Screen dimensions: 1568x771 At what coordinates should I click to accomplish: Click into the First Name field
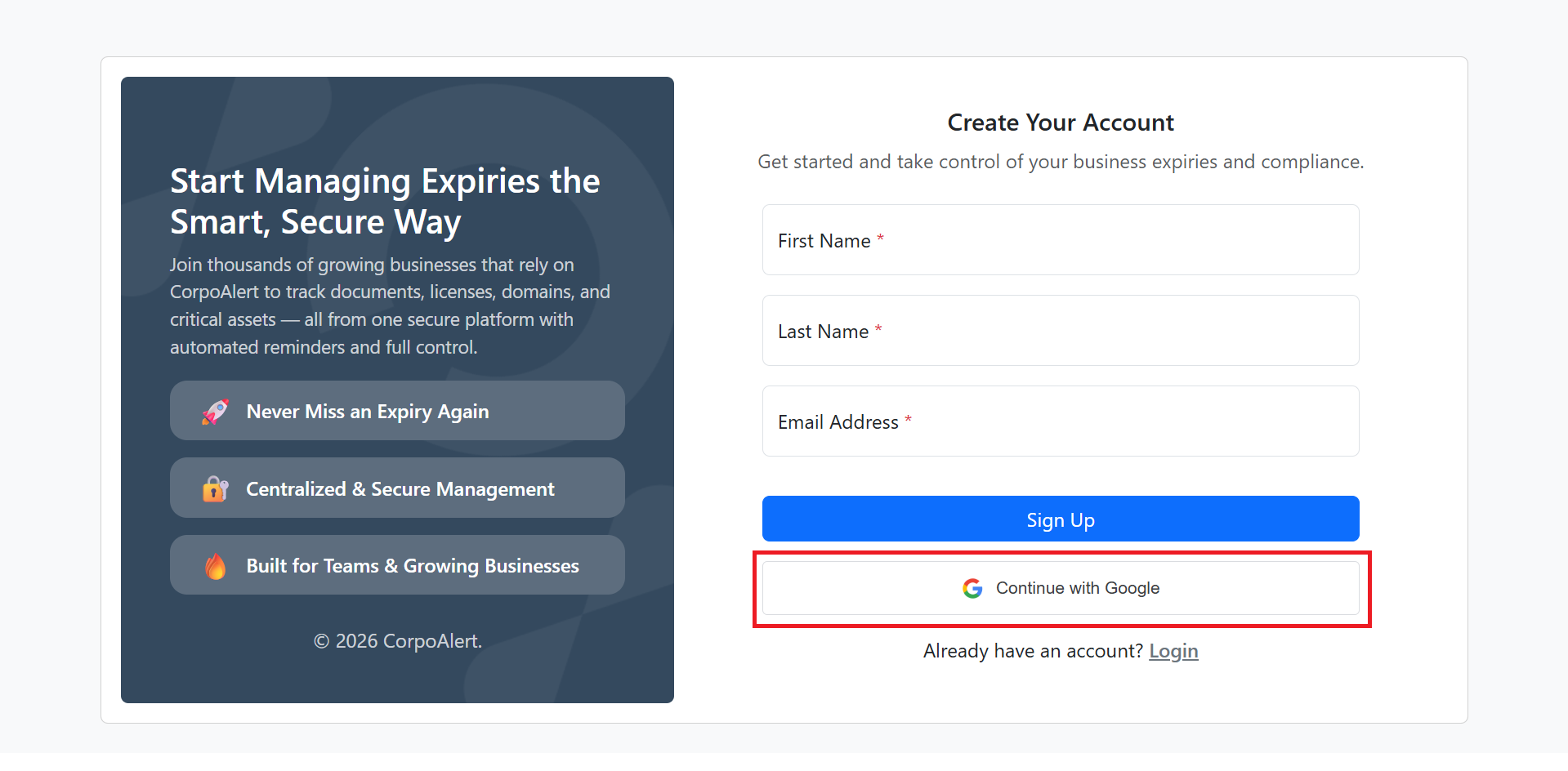(x=1060, y=240)
